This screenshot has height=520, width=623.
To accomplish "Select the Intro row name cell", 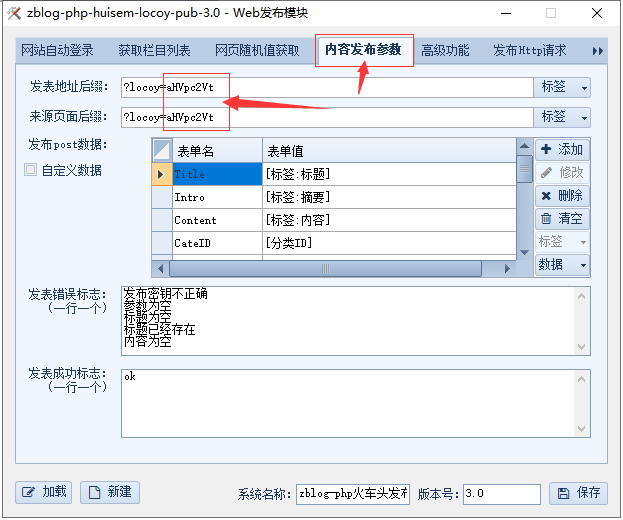I will click(x=217, y=197).
